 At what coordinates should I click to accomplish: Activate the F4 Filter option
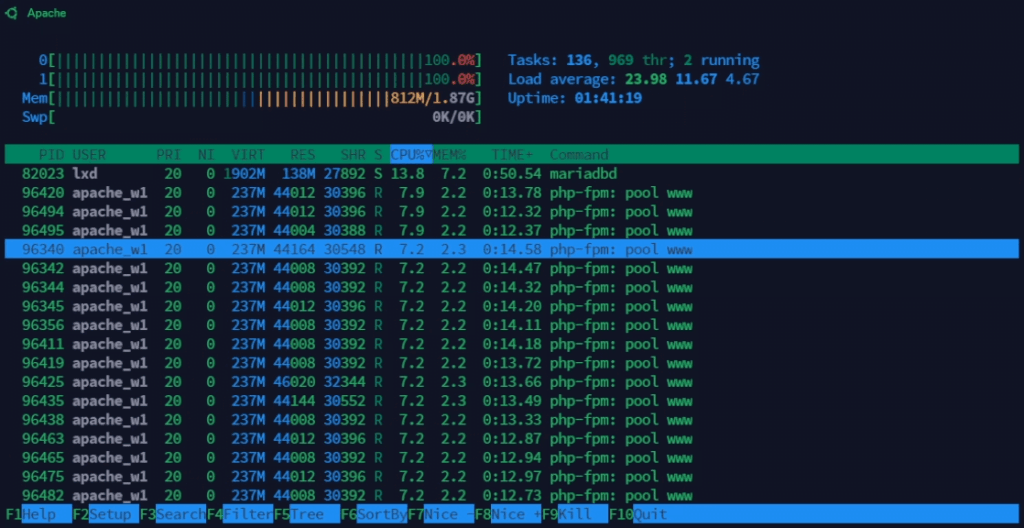click(x=240, y=514)
